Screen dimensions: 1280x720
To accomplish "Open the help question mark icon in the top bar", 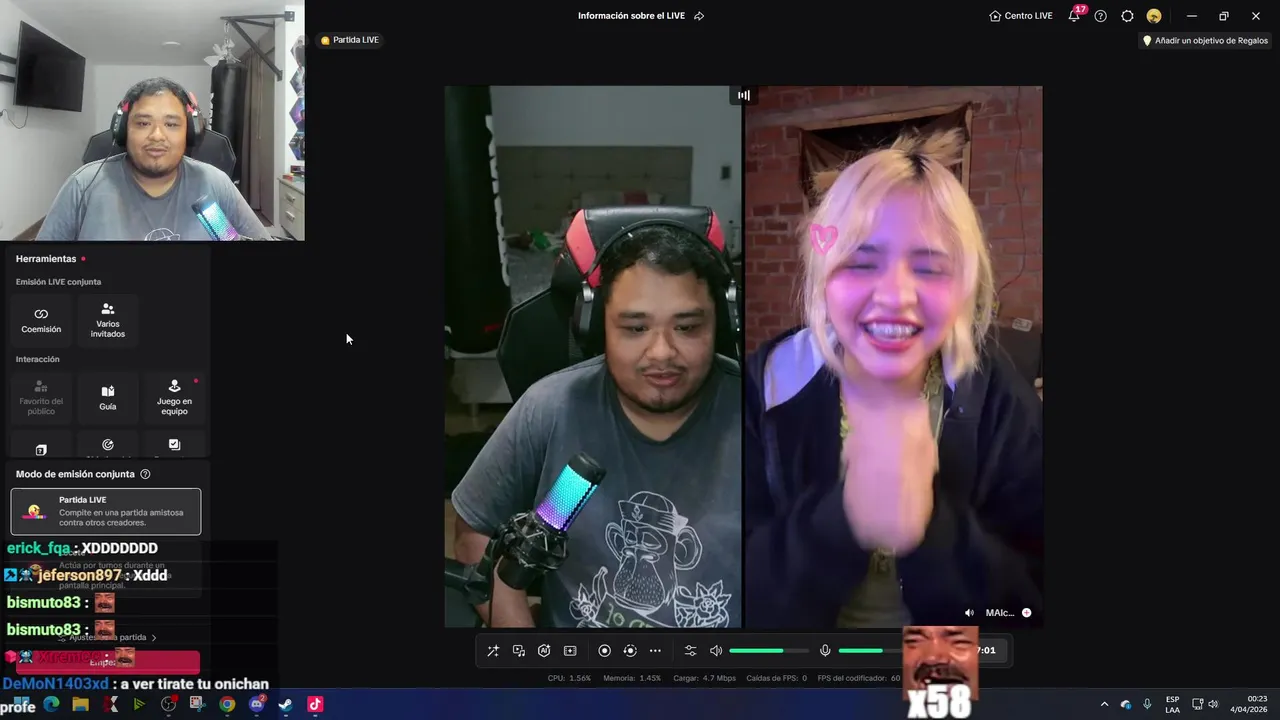I will pyautogui.click(x=1101, y=16).
